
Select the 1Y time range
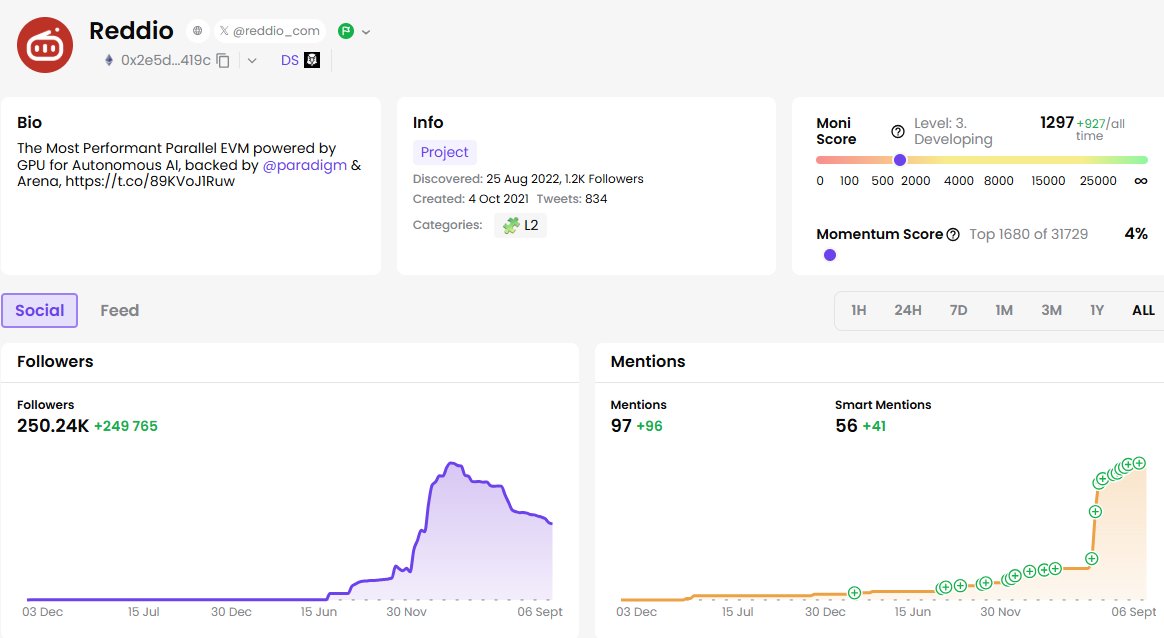tap(1097, 310)
